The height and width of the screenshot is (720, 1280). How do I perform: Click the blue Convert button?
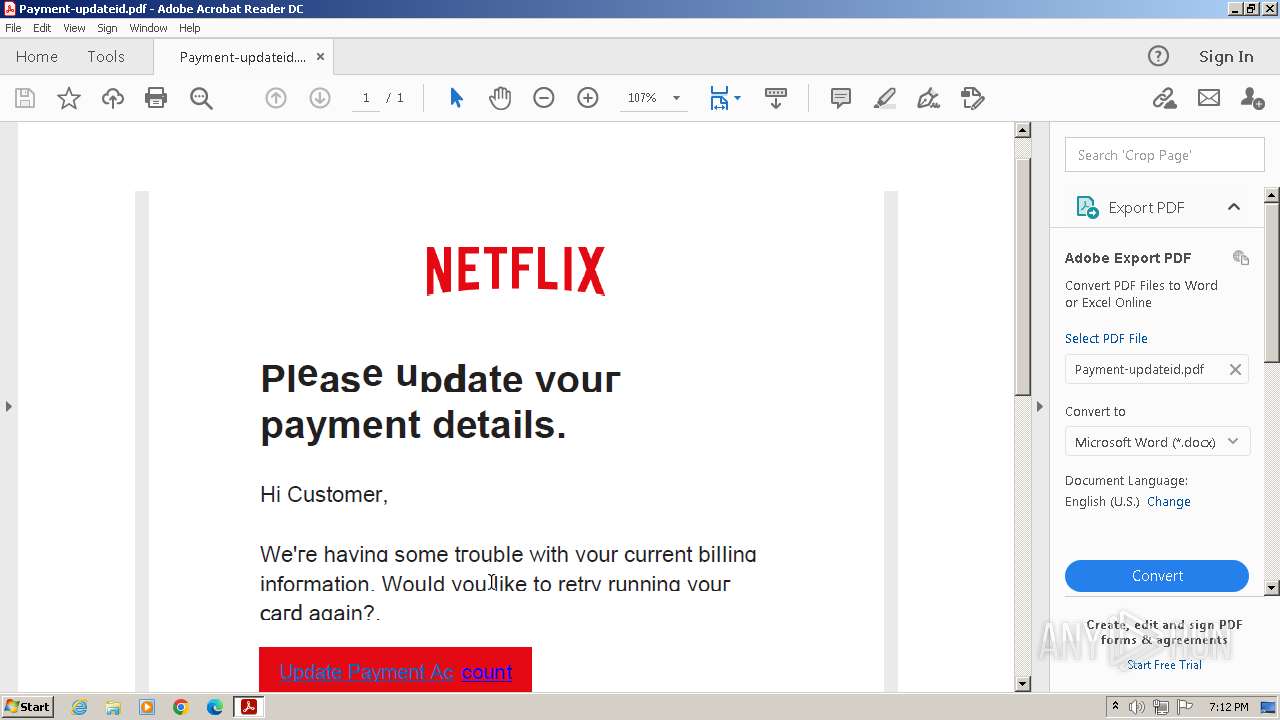coord(1157,576)
